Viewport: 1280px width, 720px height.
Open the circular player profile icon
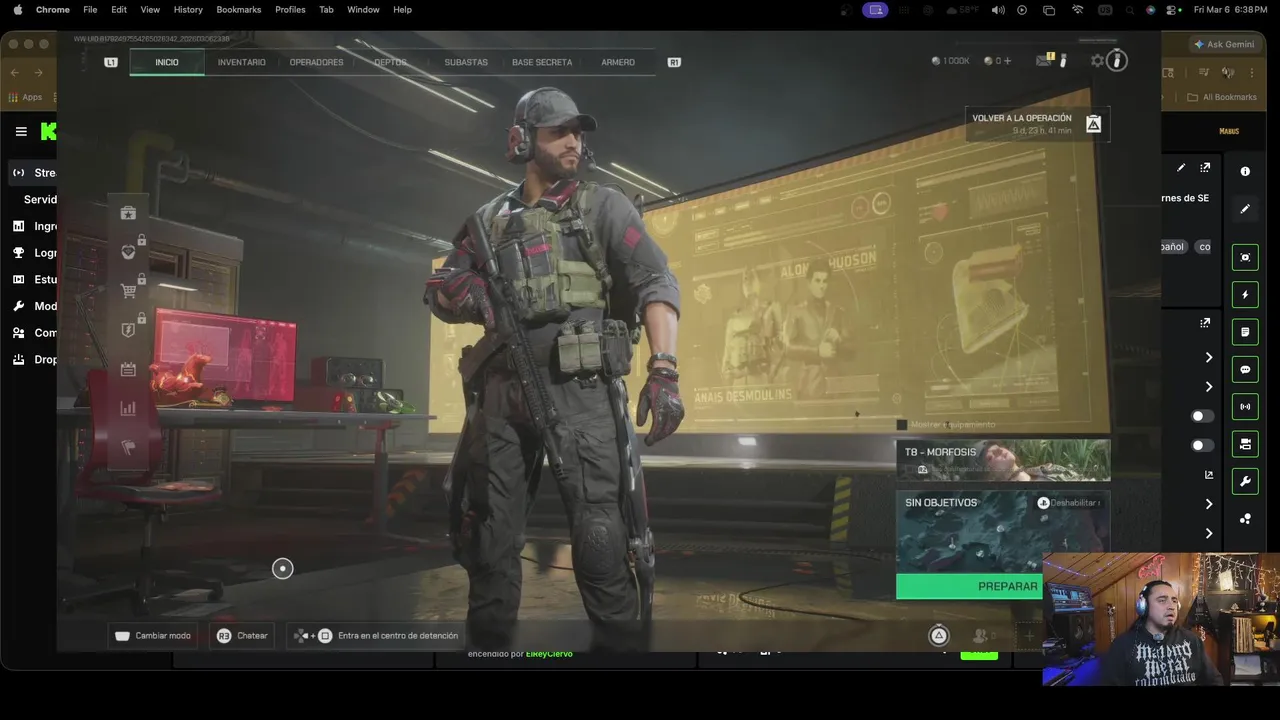(1117, 61)
